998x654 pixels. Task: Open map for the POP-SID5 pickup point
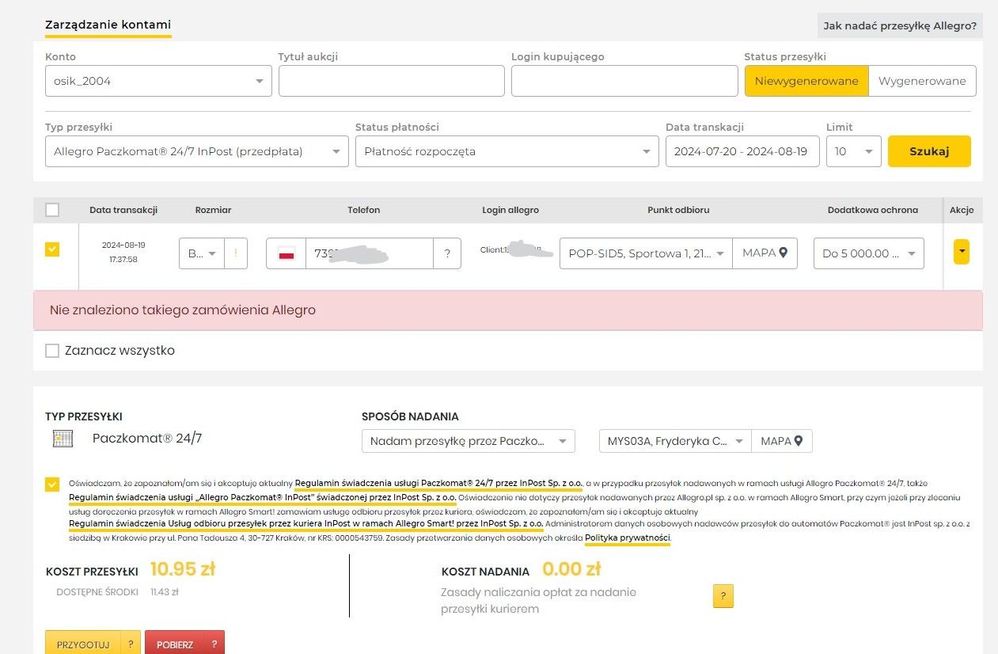click(764, 253)
